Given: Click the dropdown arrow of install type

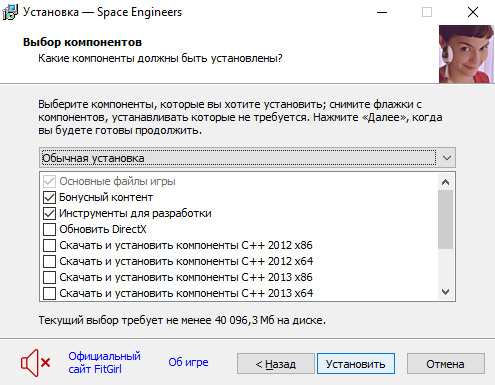Looking at the screenshot, I should coord(447,158).
